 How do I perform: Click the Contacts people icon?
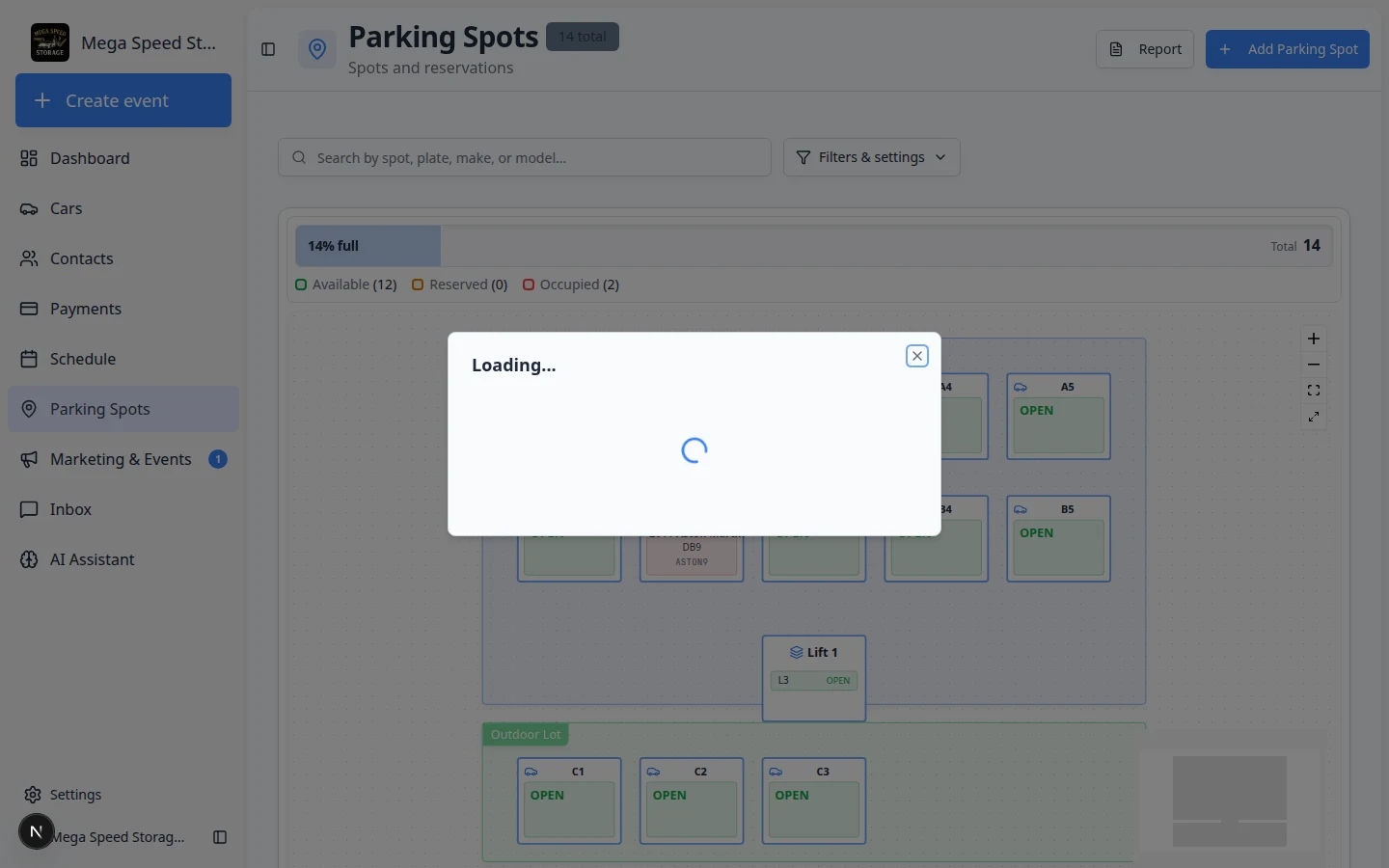point(29,258)
